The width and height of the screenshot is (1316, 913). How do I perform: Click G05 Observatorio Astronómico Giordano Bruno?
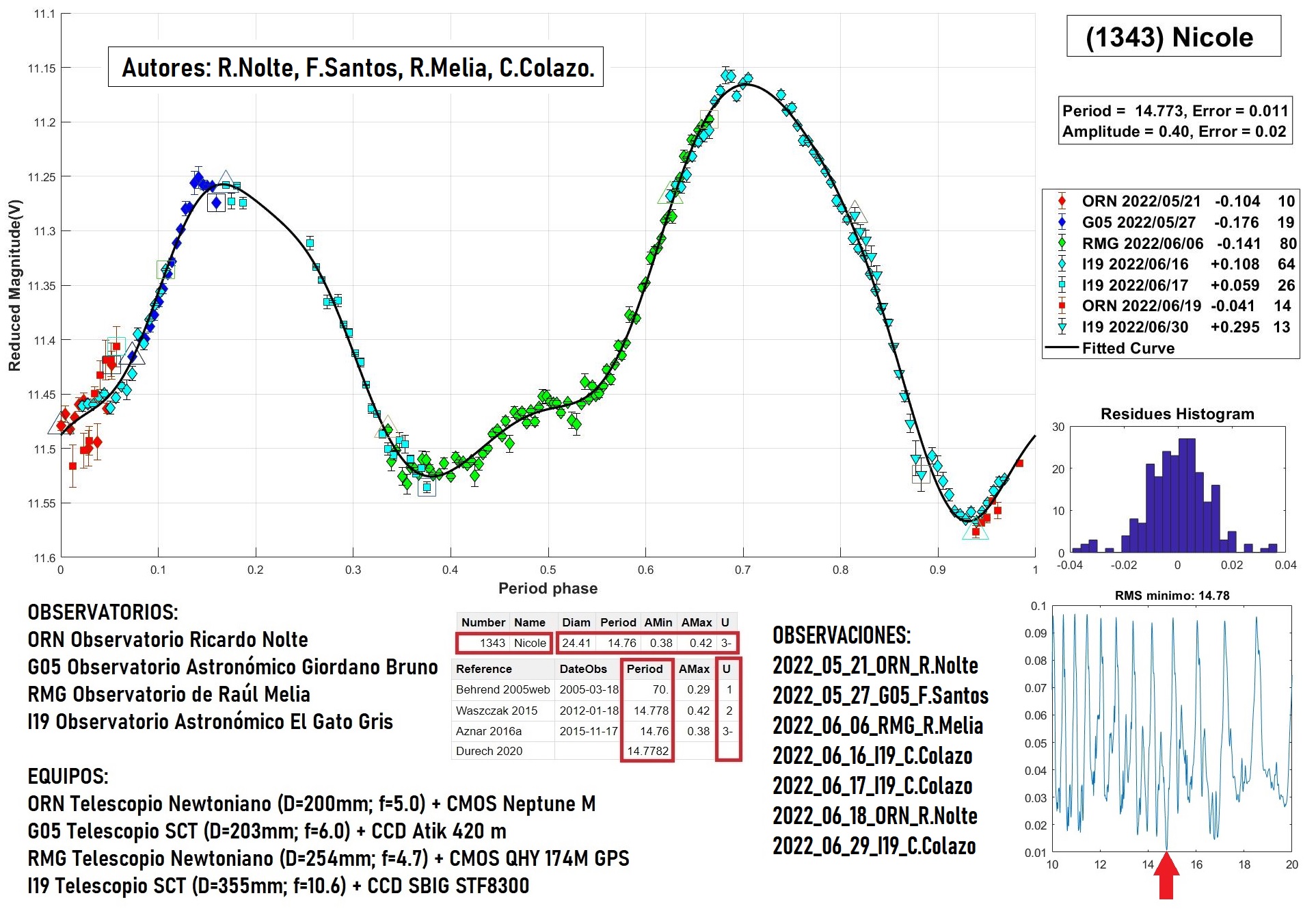232,667
